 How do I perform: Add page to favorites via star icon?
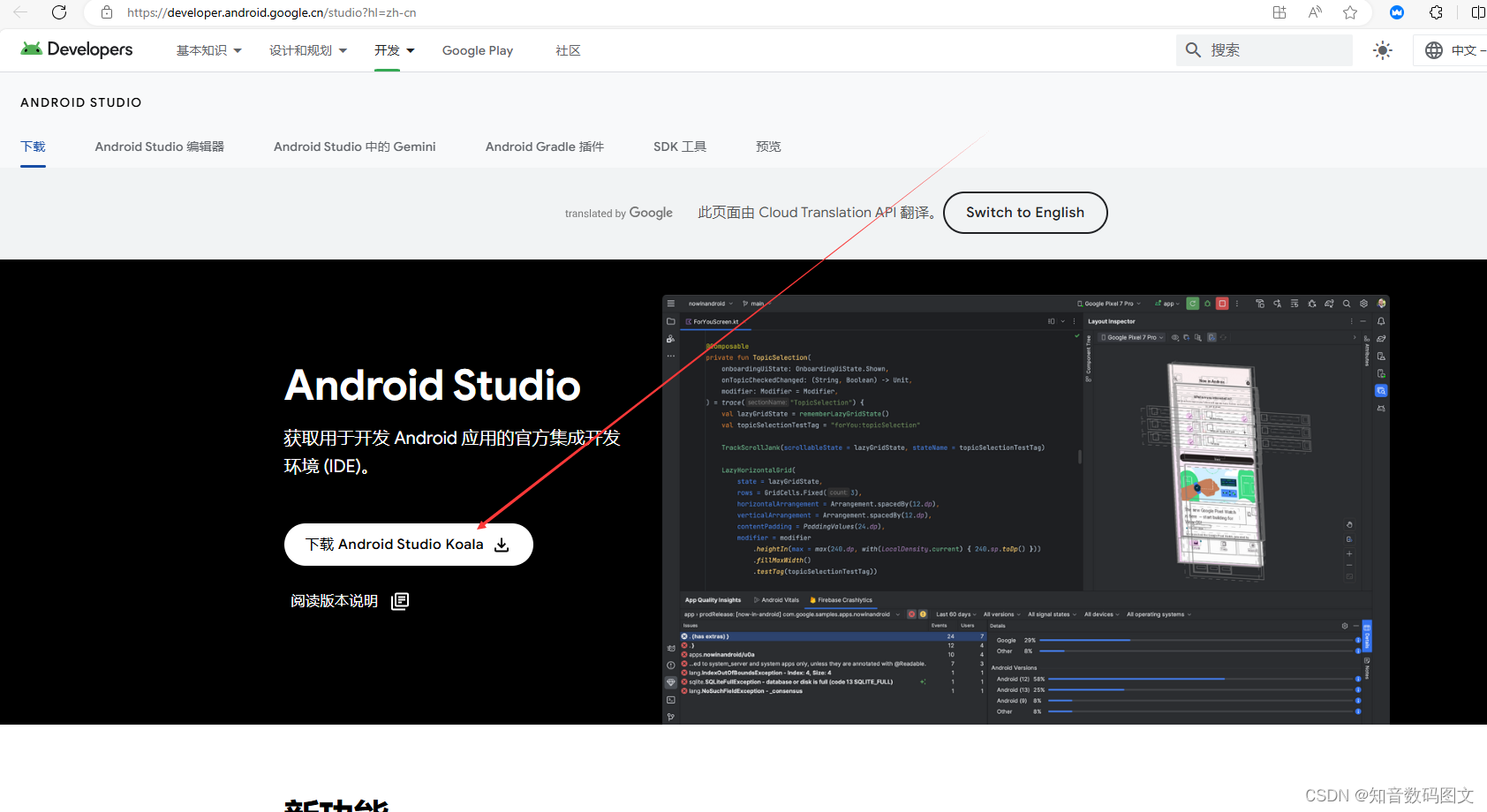point(1350,12)
